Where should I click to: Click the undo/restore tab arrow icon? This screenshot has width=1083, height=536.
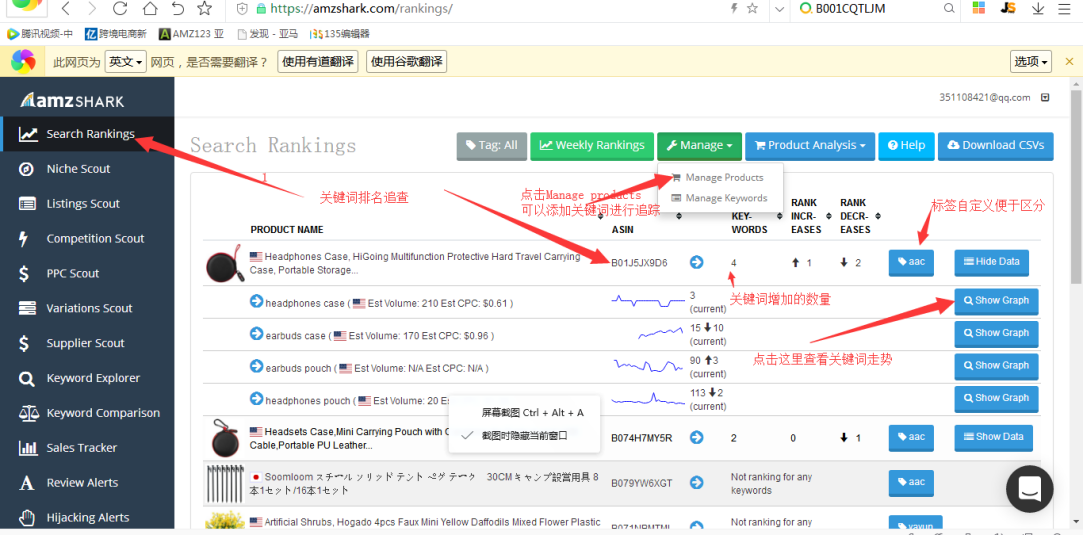178,8
